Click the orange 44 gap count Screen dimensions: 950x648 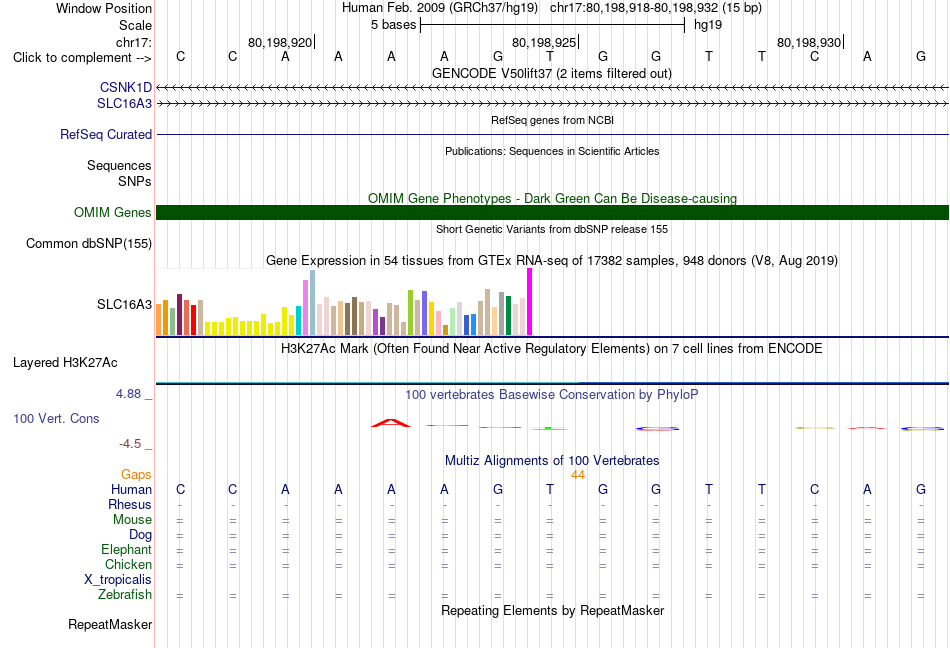pos(578,475)
